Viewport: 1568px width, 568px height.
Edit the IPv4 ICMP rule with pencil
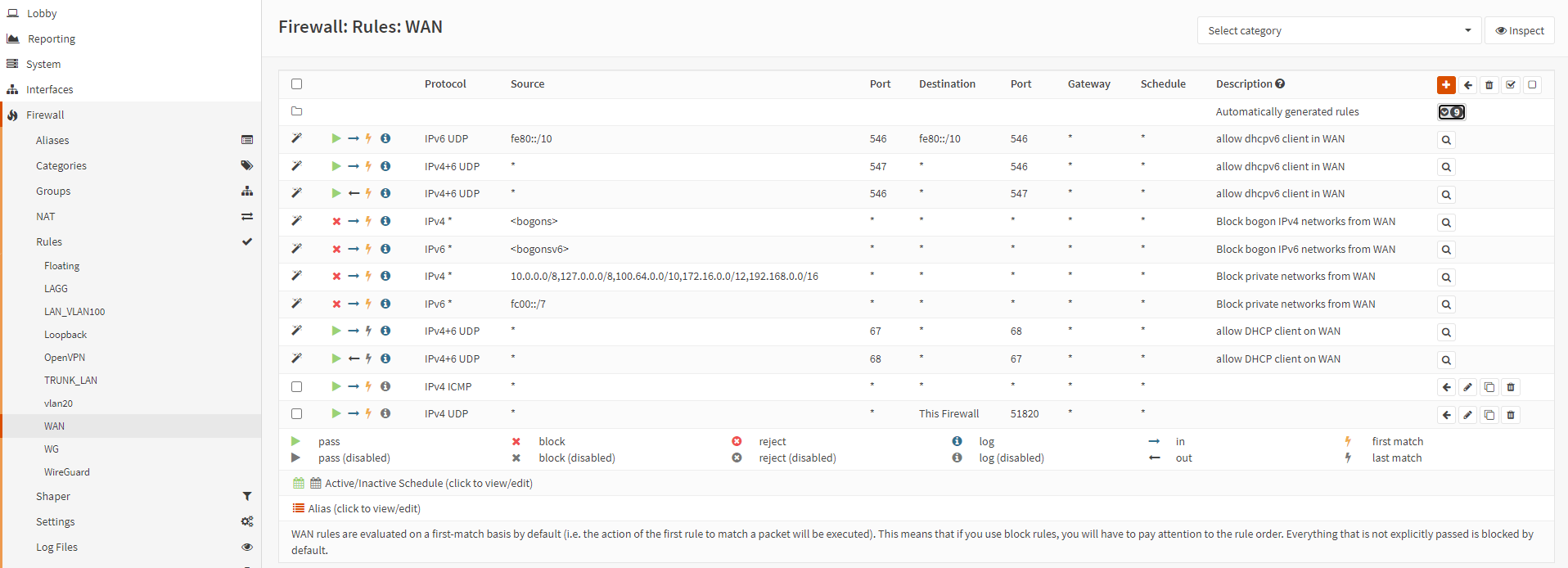tap(1468, 387)
